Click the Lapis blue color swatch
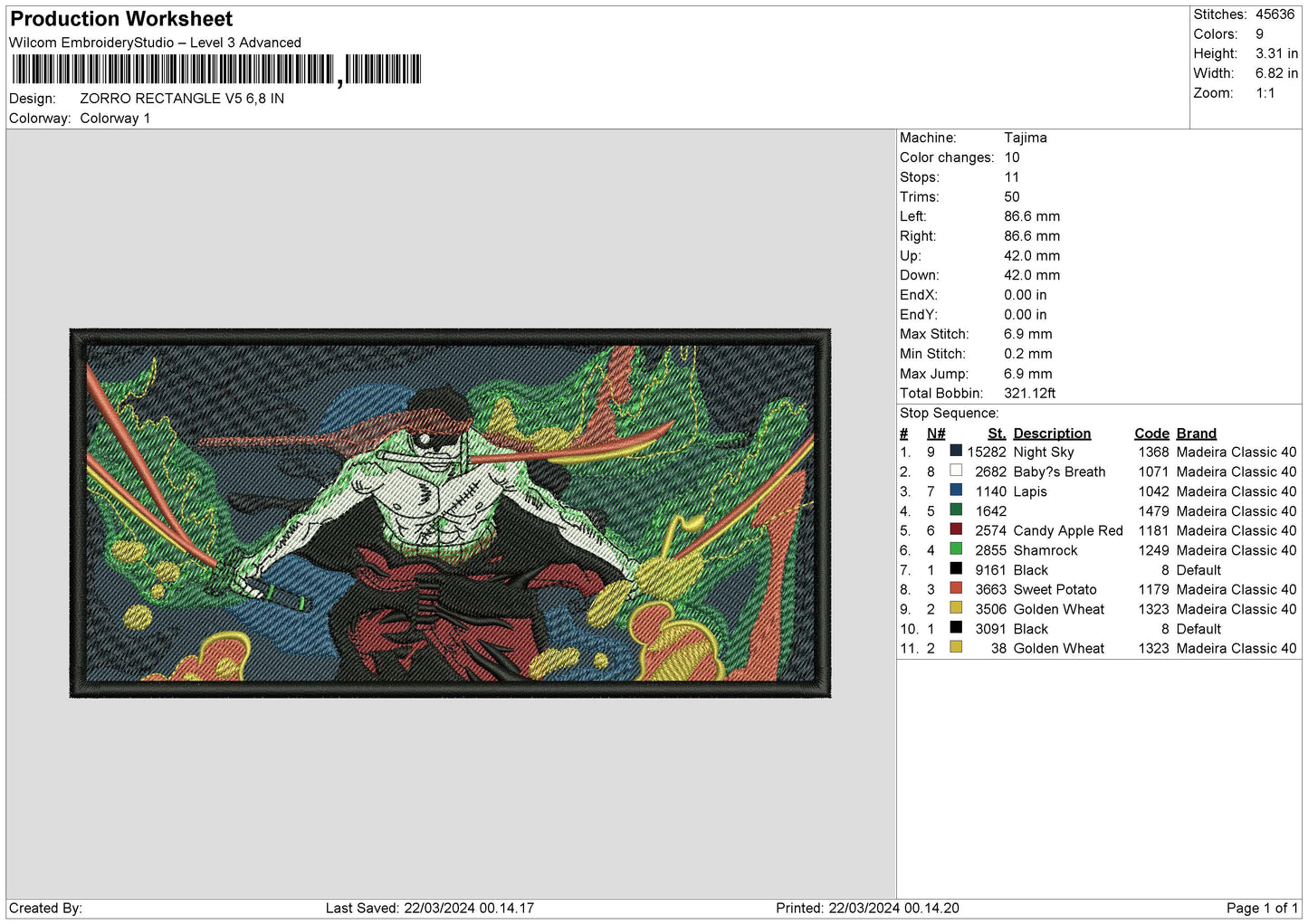Image resolution: width=1308 pixels, height=924 pixels. click(956, 490)
